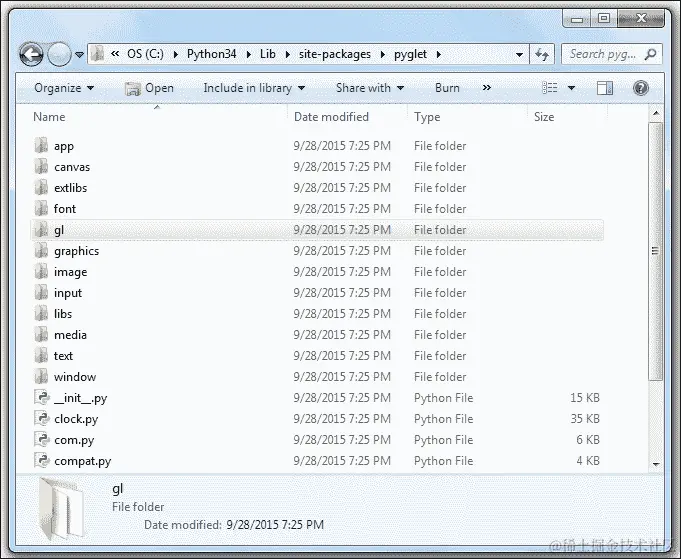Click the File folder type of media
681x559 pixels.
tap(440, 334)
